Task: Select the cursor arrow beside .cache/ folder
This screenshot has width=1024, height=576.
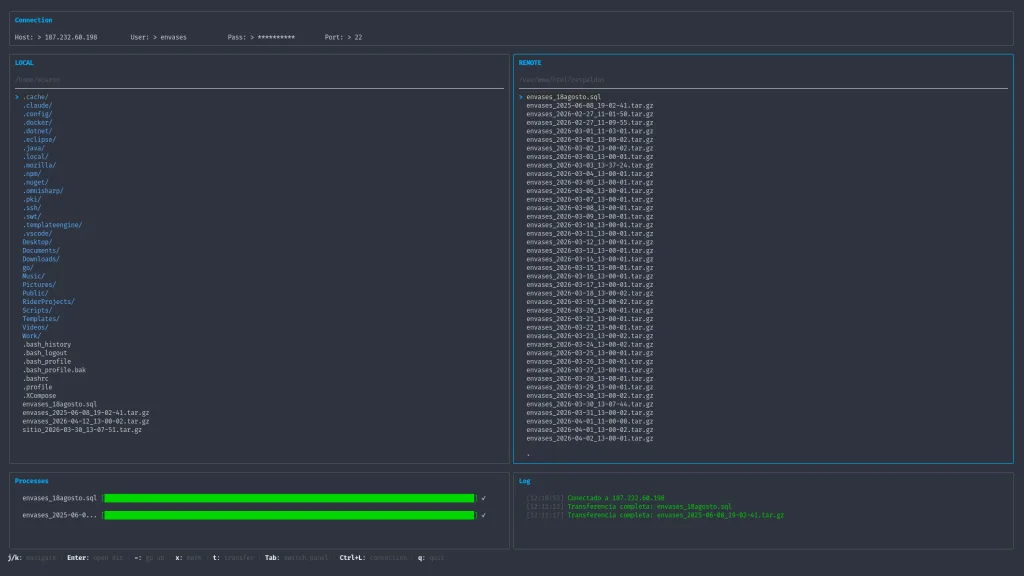Action: coord(17,97)
